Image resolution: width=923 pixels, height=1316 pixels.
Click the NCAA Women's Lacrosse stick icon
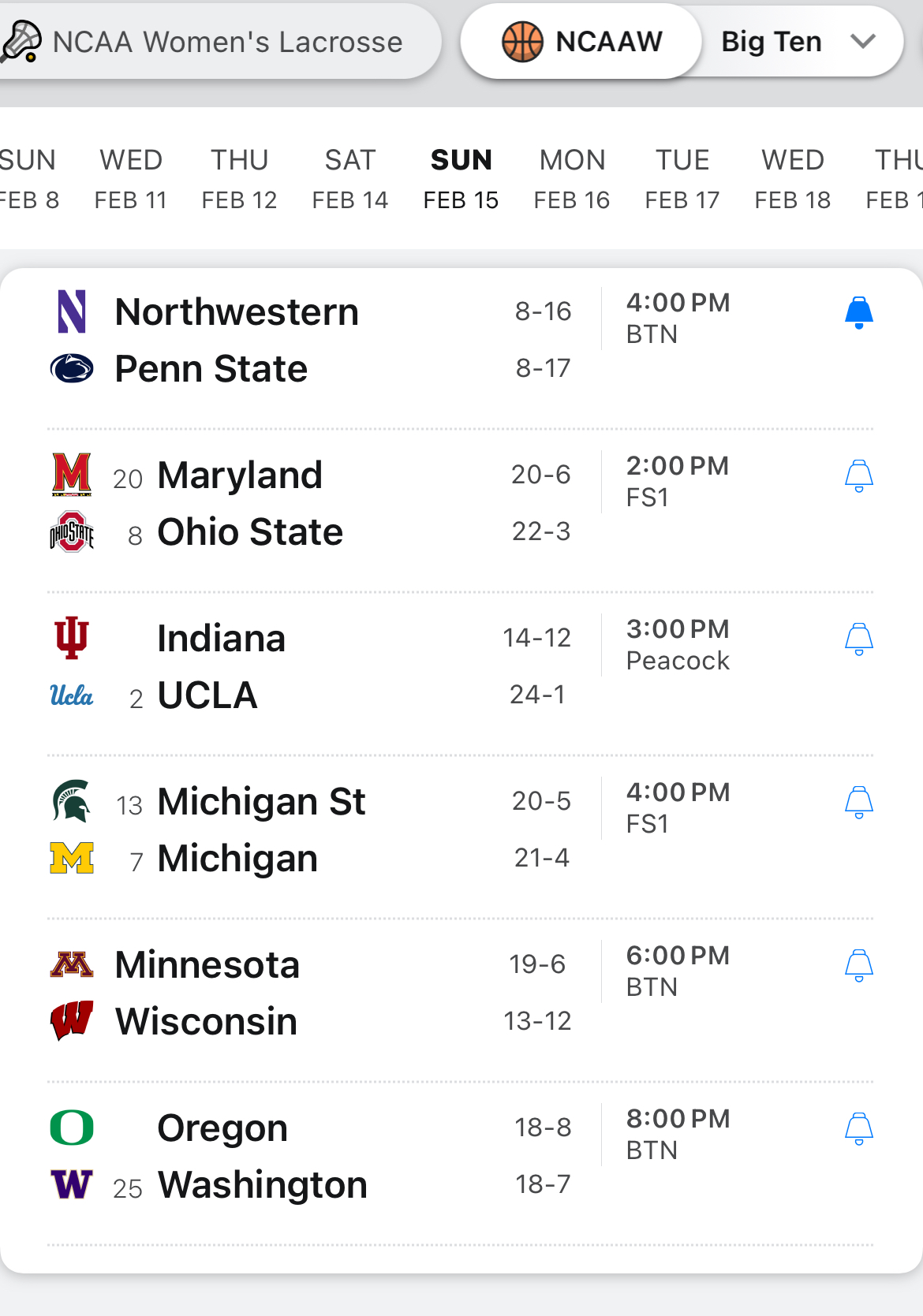click(x=21, y=41)
